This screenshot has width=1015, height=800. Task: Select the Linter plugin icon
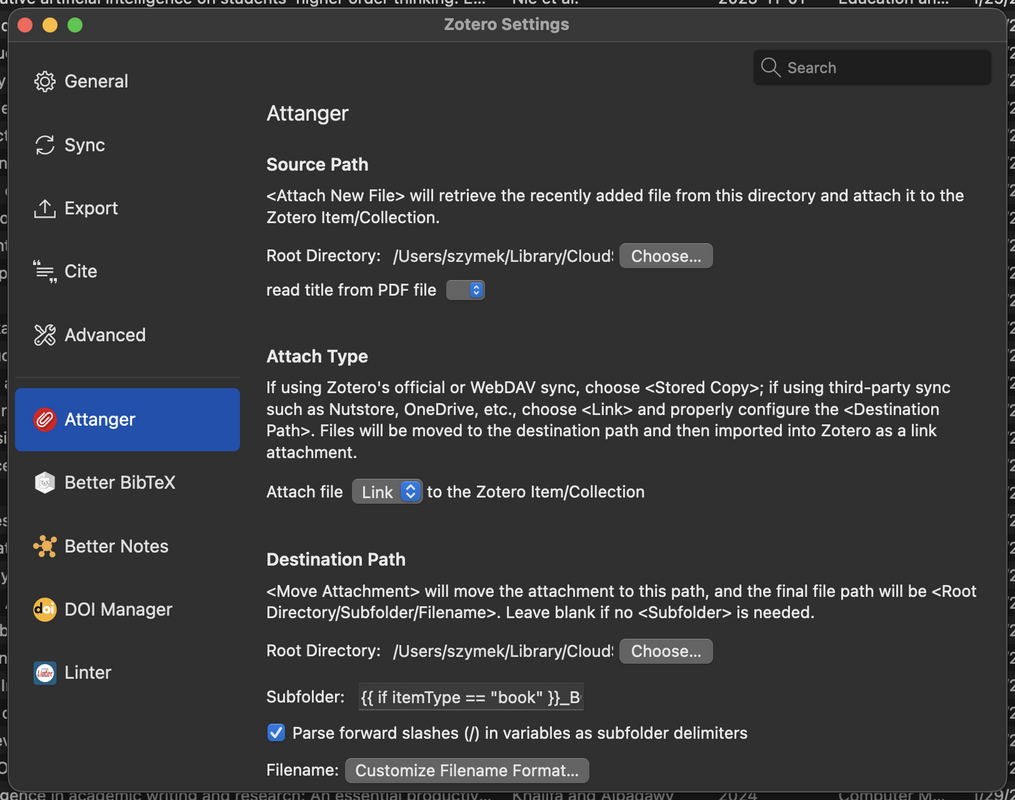46,672
